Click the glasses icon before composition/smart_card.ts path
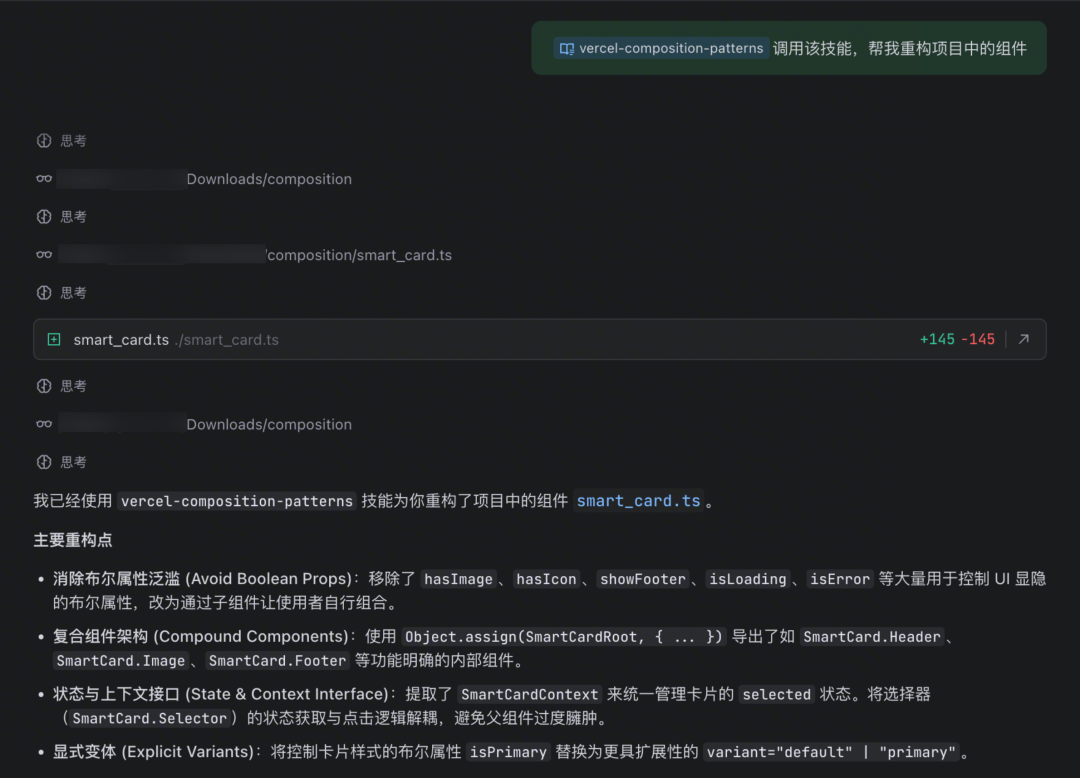 point(44,255)
